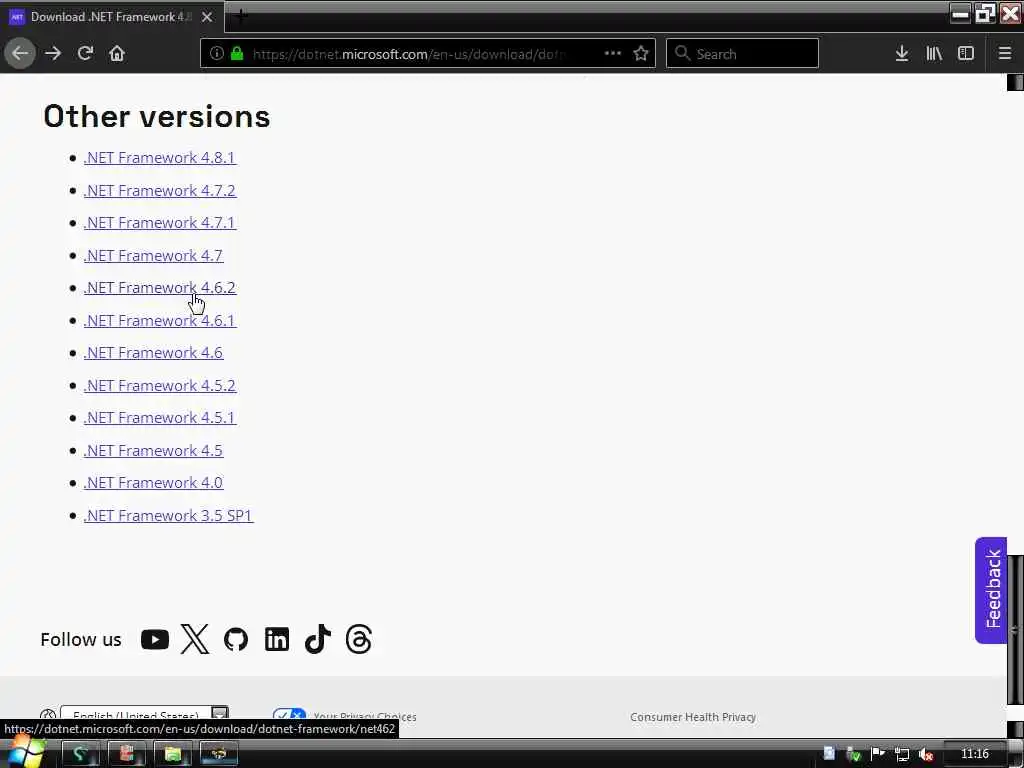Screen dimensions: 1024x768
Task: Open .NET Framework 4.6.2 link
Action: pos(159,287)
